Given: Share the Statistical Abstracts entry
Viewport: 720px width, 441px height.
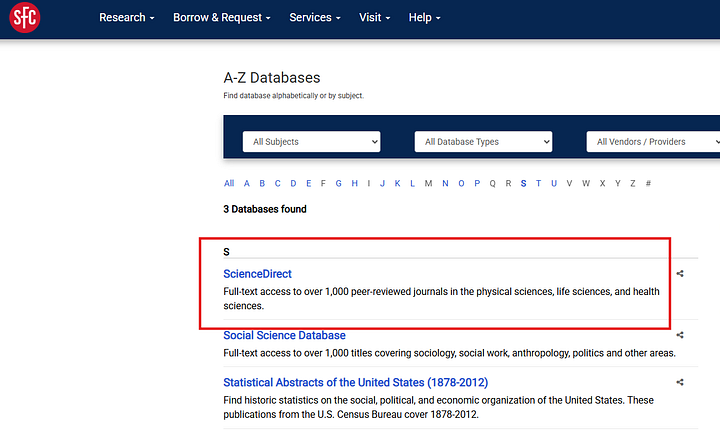Looking at the screenshot, I should pyautogui.click(x=680, y=382).
